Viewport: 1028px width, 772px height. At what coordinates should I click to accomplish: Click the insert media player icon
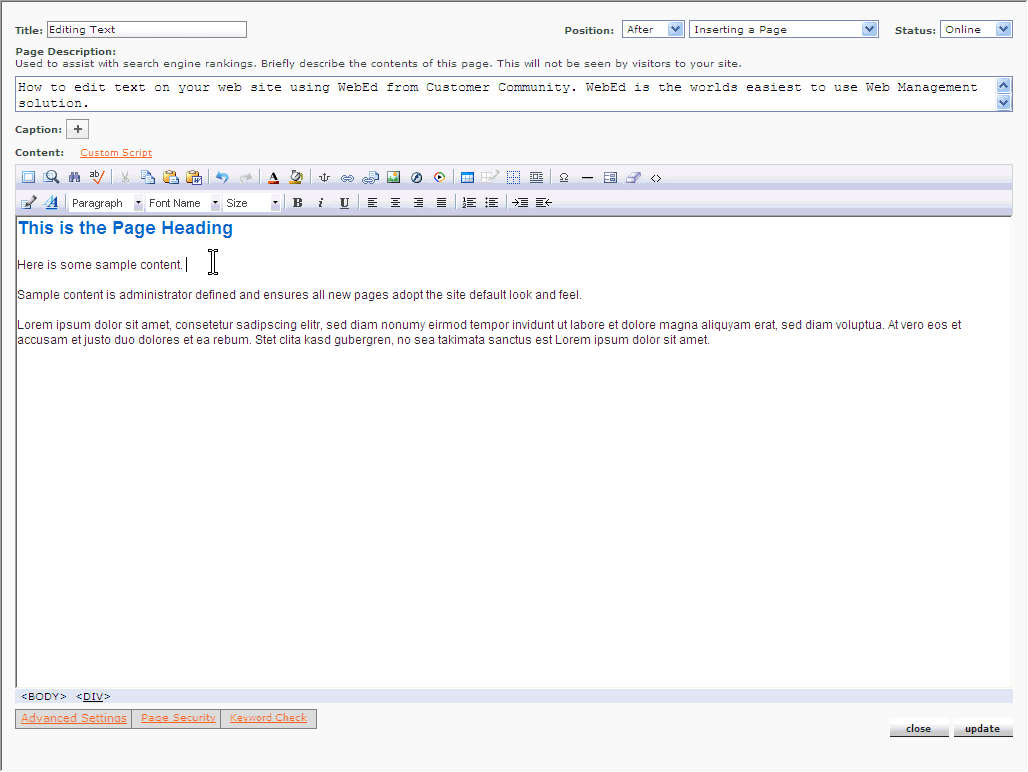pyautogui.click(x=440, y=178)
